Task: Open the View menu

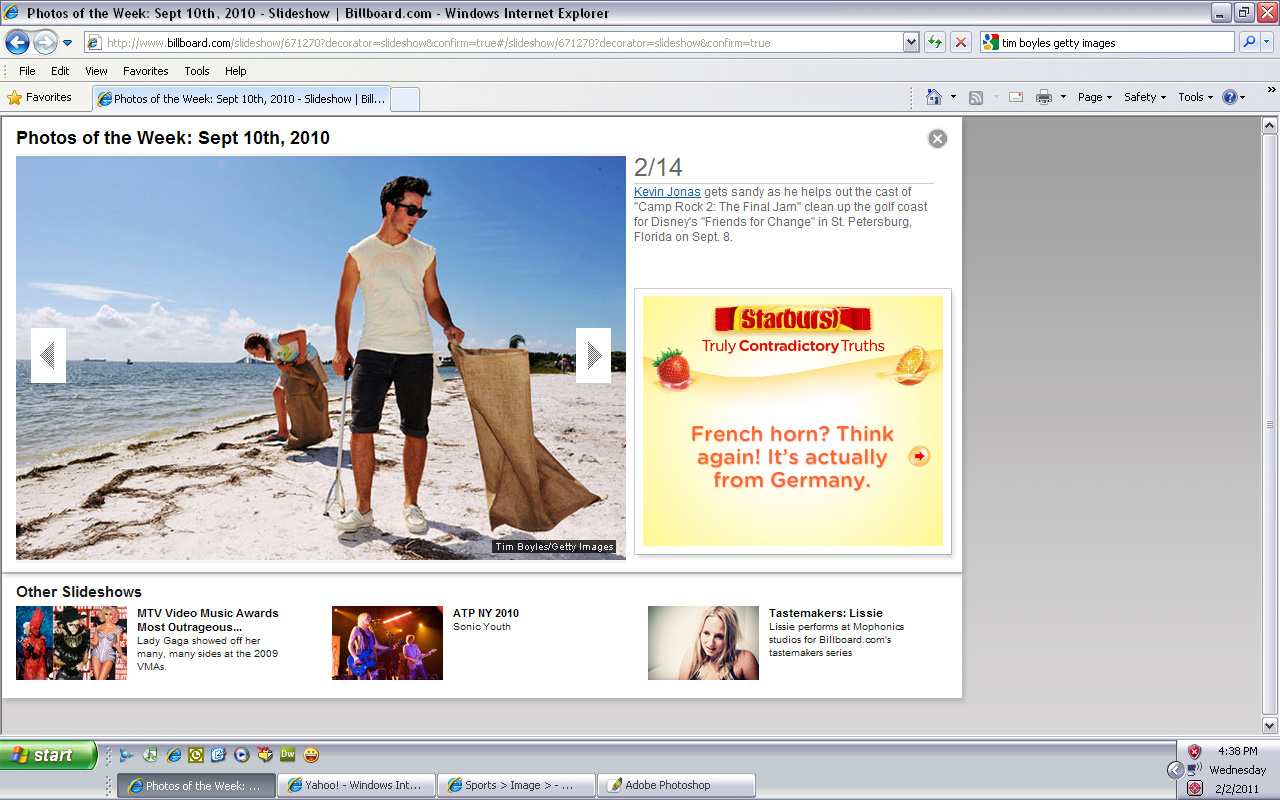Action: click(x=96, y=71)
